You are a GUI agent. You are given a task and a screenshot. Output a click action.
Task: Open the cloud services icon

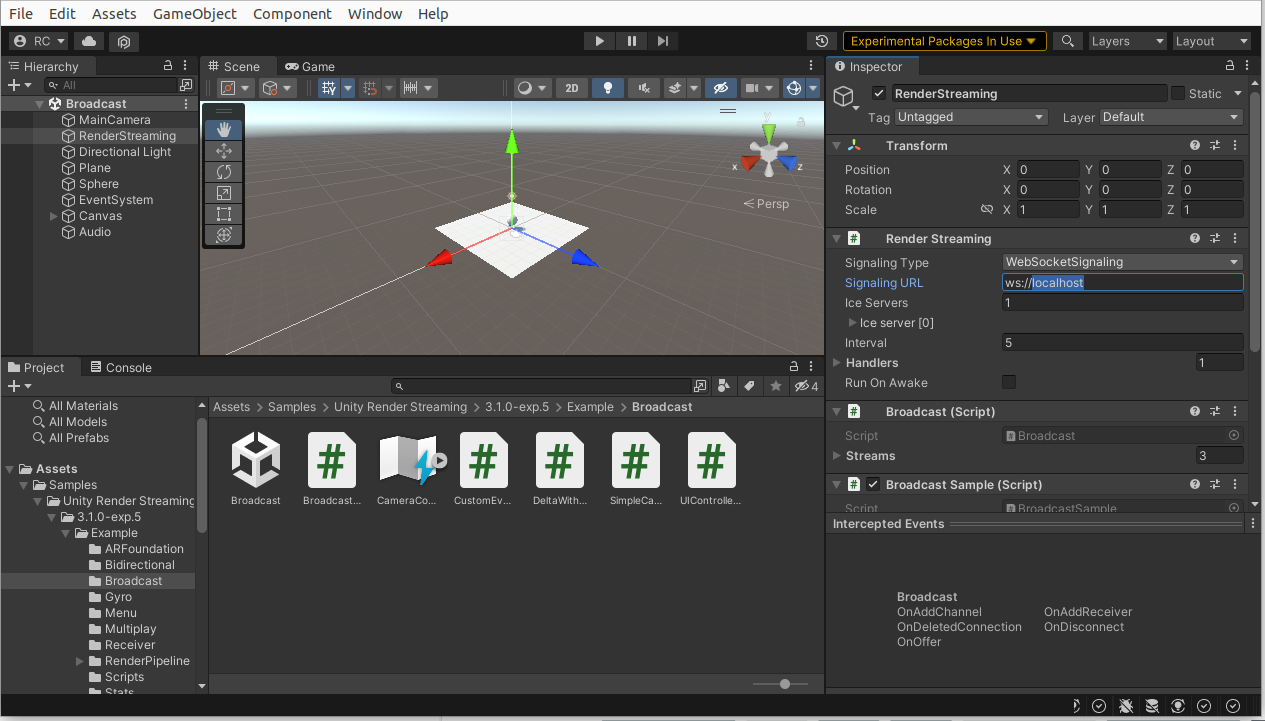tap(90, 41)
